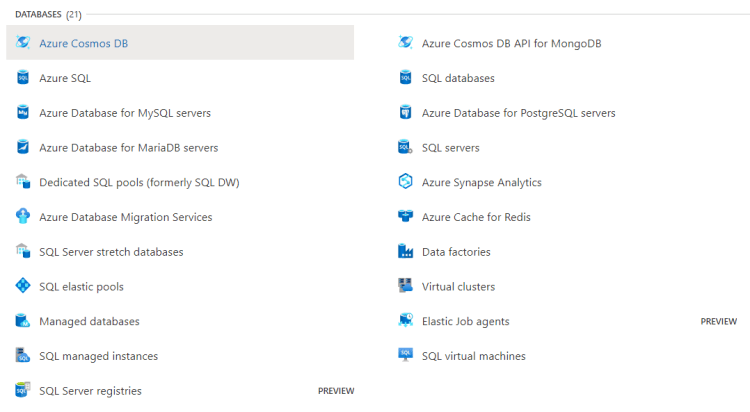
Task: Click the Data factories icon
Action: point(406,251)
